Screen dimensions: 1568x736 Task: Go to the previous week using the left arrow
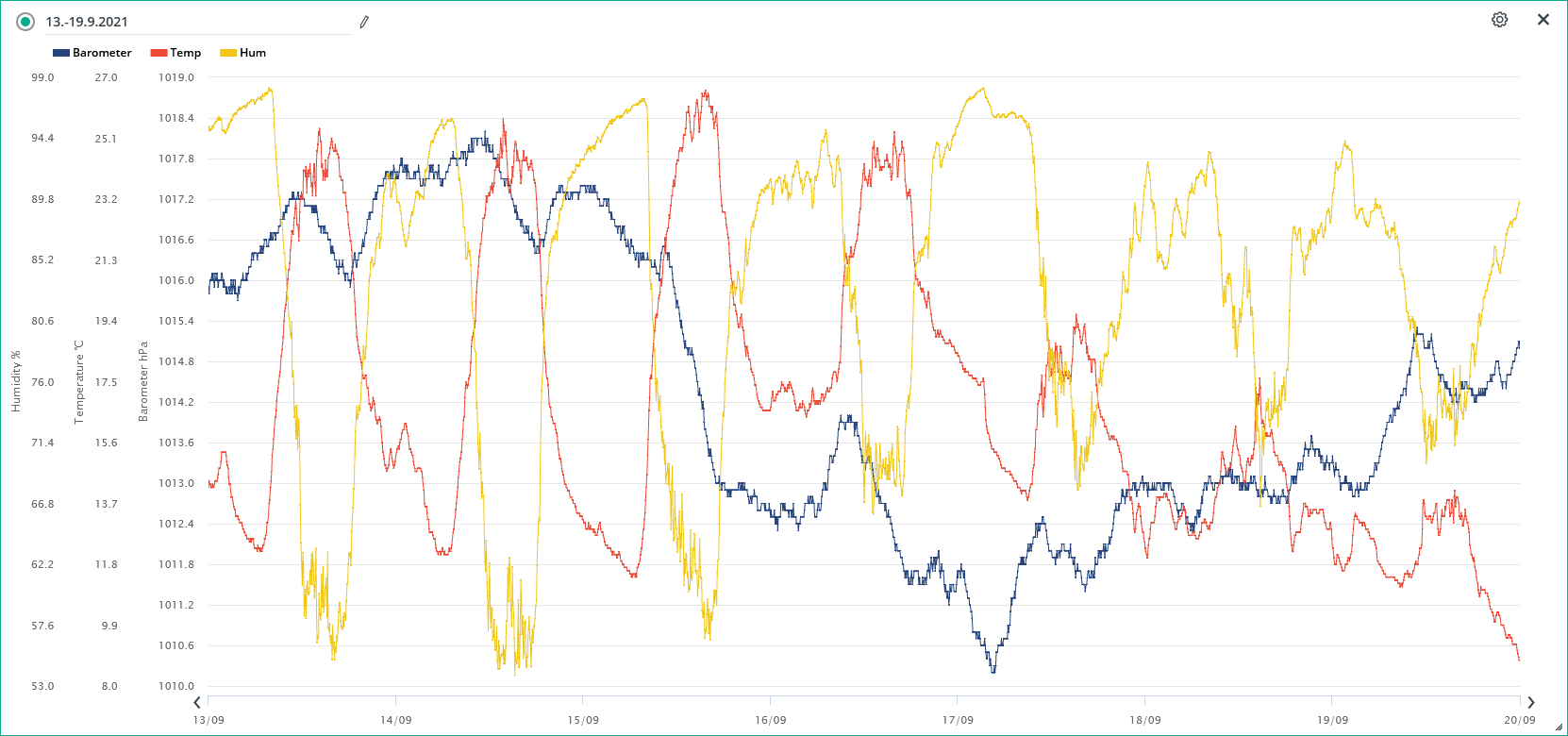point(196,702)
